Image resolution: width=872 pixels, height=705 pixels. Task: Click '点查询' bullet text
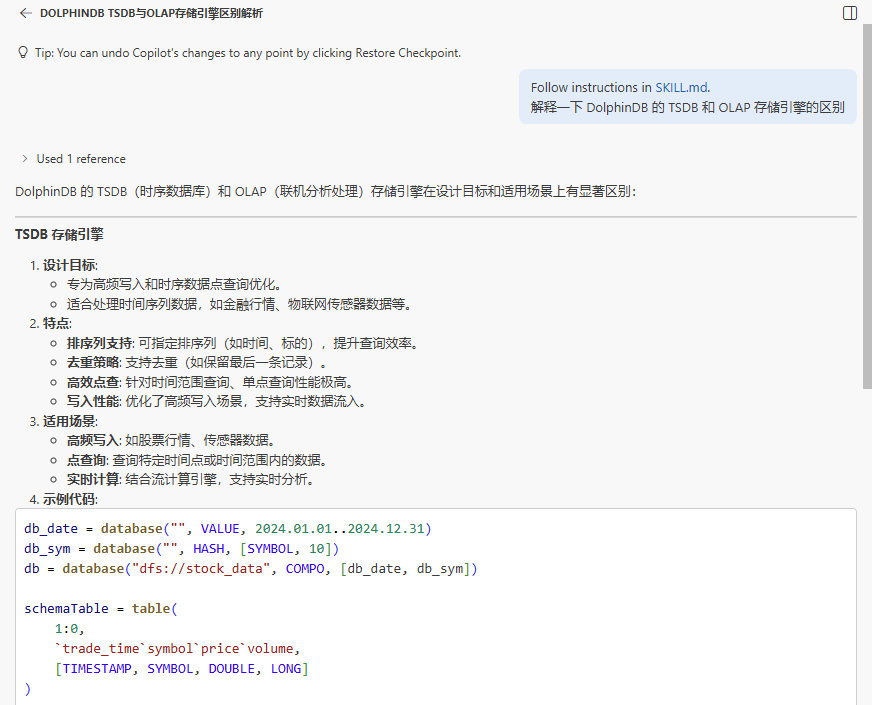[x=87, y=460]
